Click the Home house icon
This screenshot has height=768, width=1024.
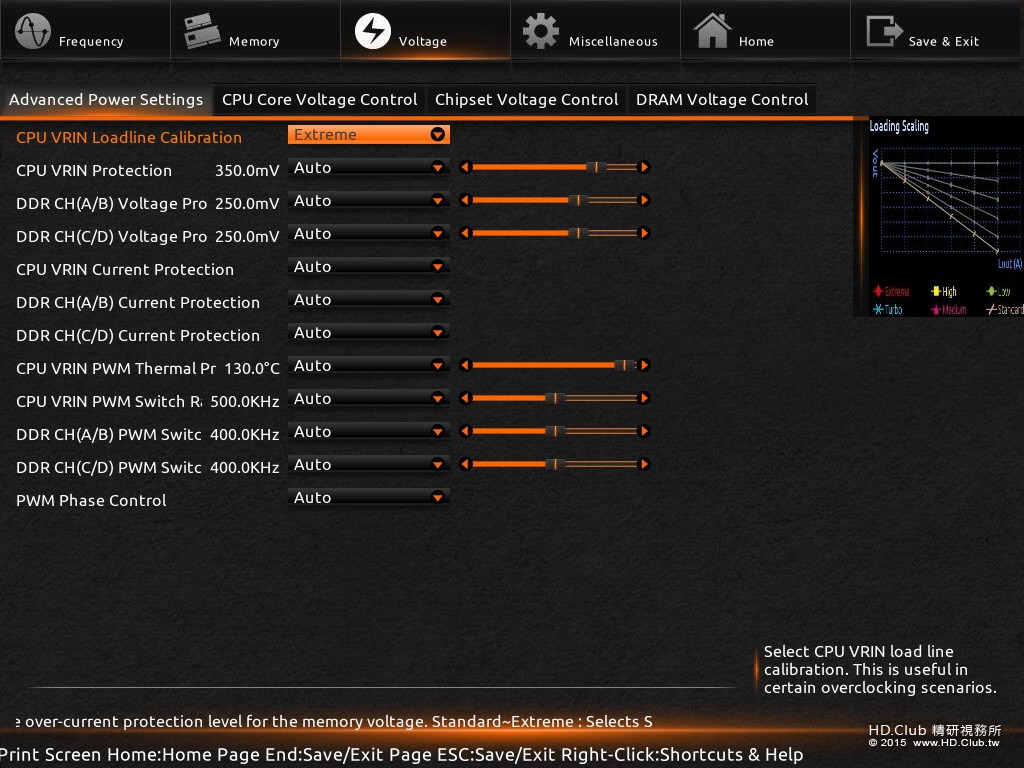712,31
